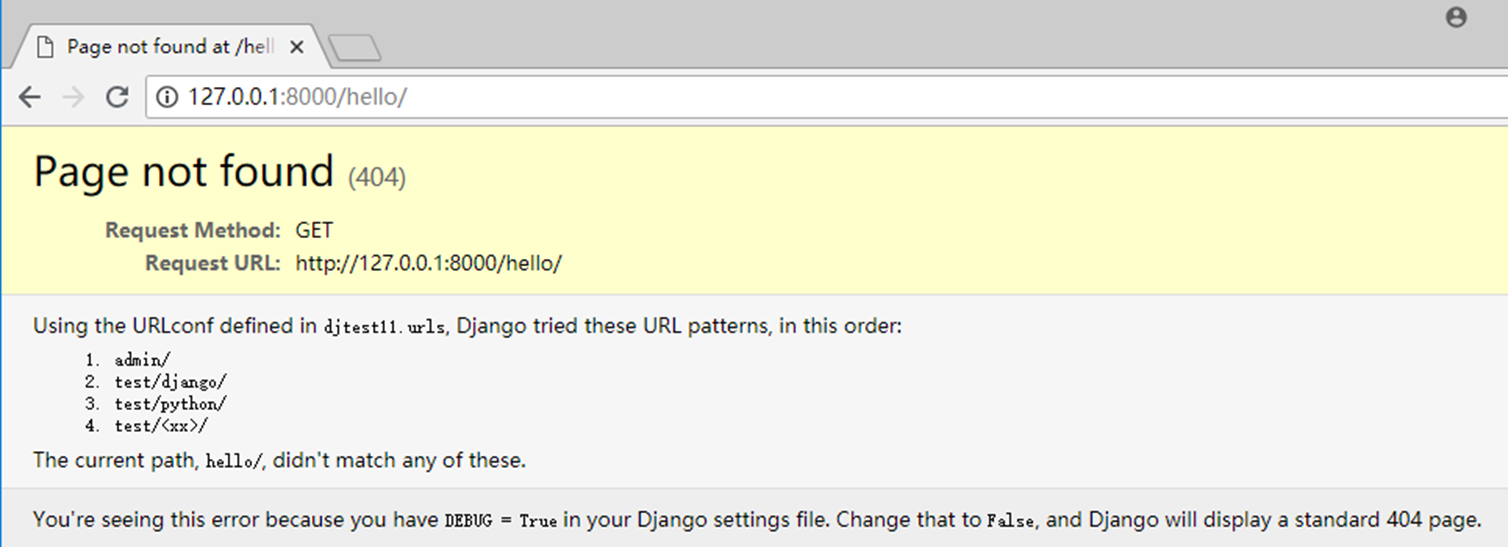Image resolution: width=1508 pixels, height=547 pixels.
Task: Reload the current page
Action: click(117, 97)
